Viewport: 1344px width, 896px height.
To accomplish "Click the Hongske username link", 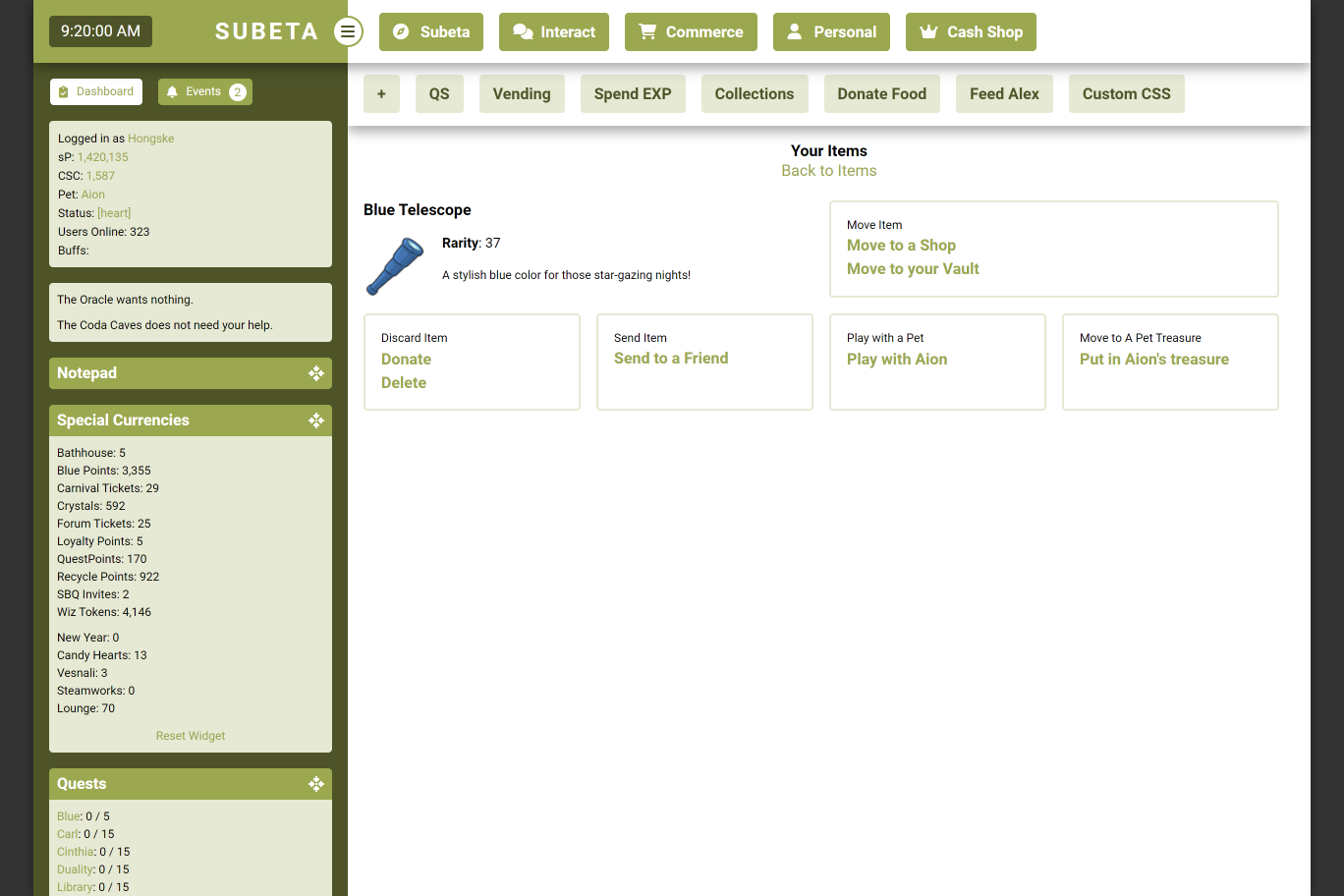I will (x=150, y=139).
